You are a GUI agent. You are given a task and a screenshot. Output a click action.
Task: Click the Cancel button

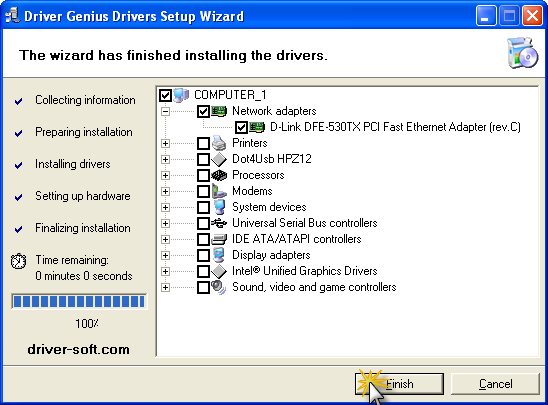[496, 384]
